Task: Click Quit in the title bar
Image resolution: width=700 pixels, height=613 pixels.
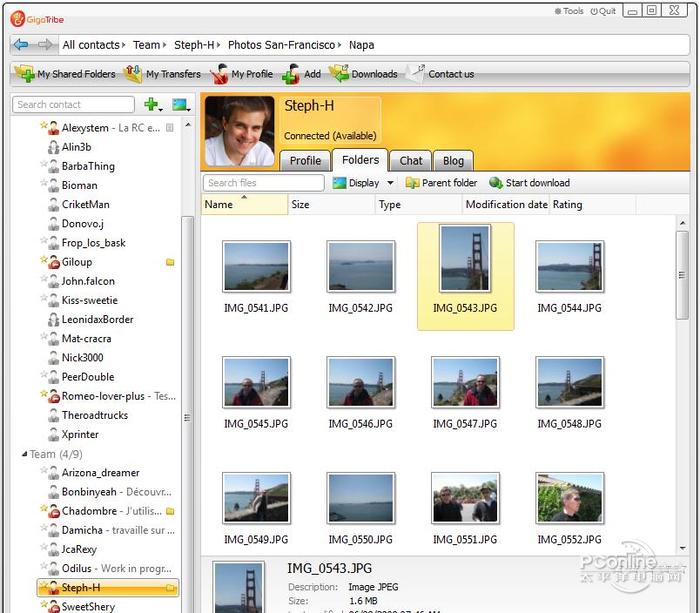Action: (603, 11)
